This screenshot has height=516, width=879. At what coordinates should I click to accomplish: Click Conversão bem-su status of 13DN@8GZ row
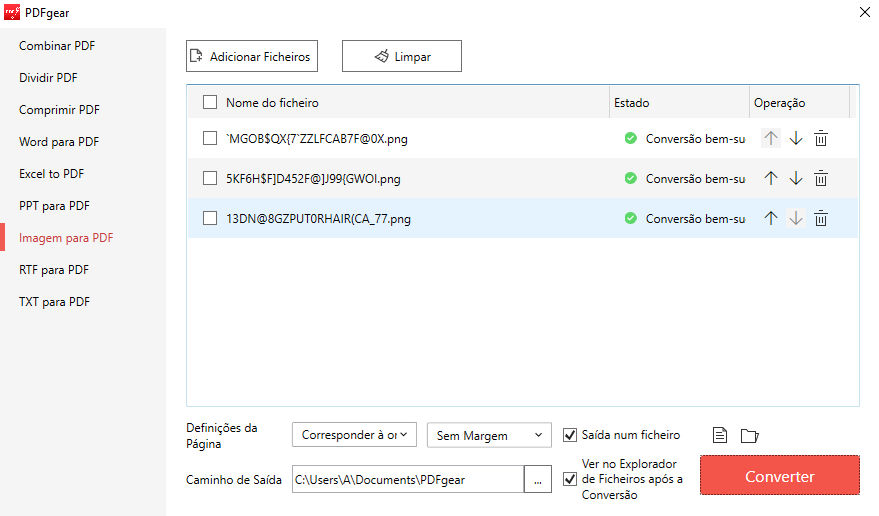pos(695,219)
